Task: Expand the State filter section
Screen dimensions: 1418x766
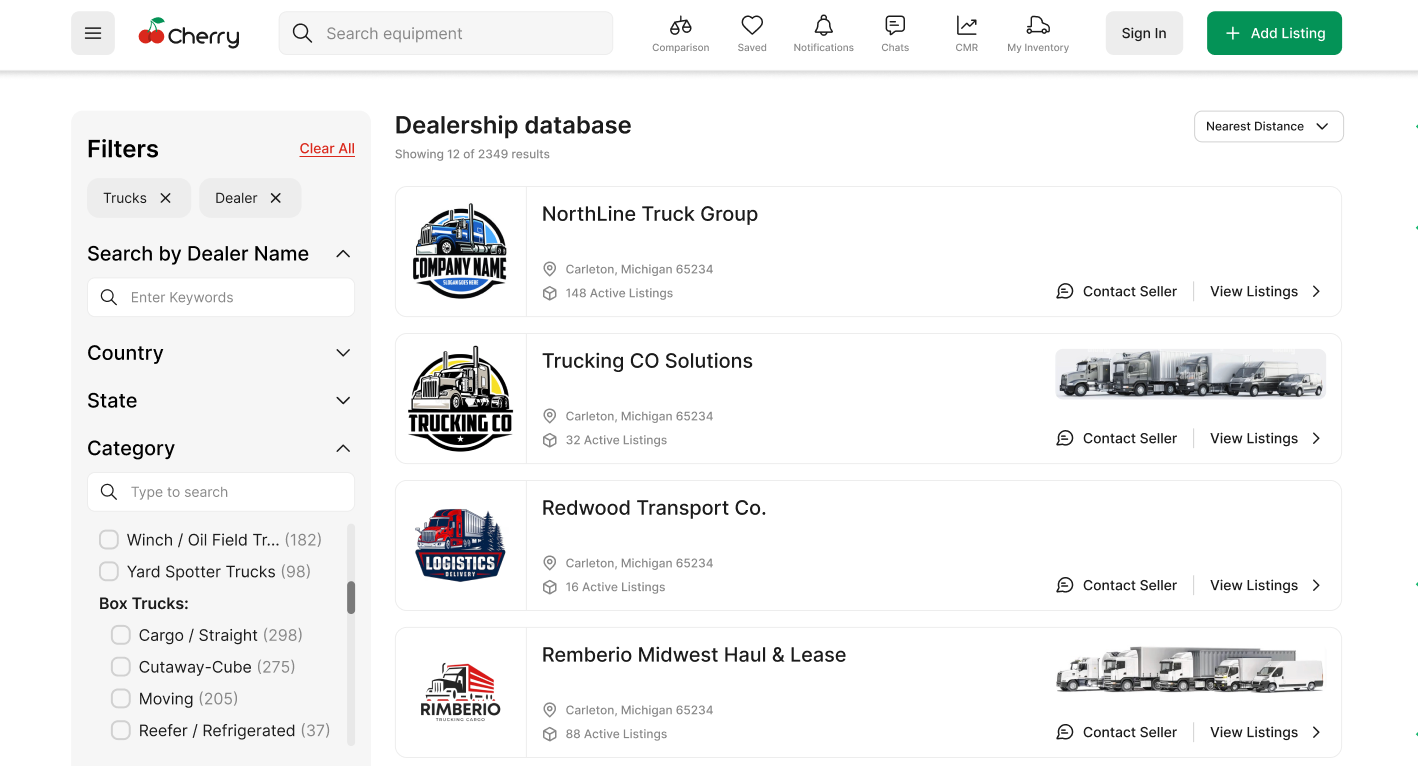Action: (343, 401)
